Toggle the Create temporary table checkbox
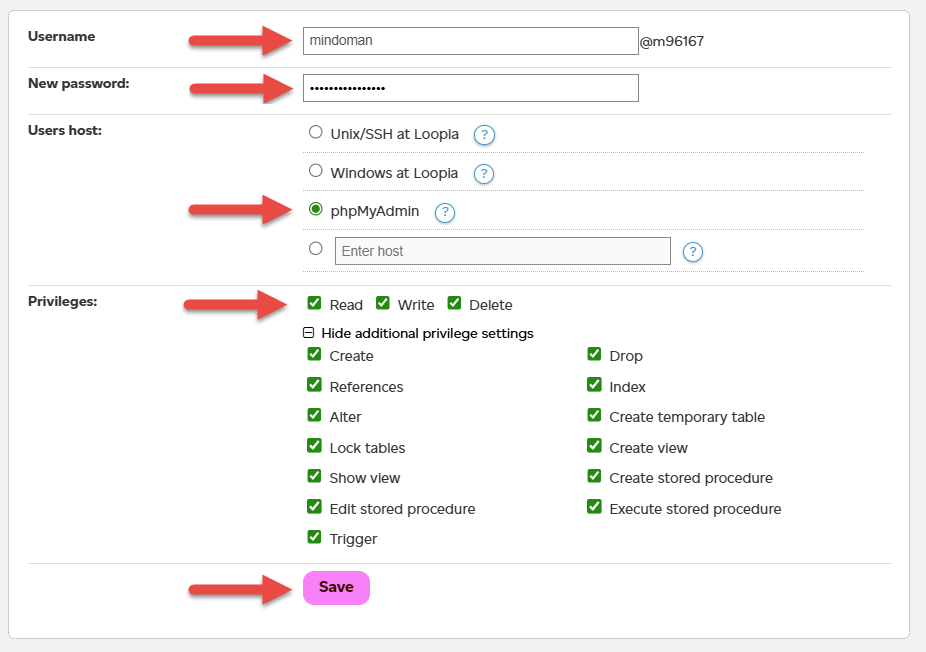The image size is (926, 652). coord(595,415)
